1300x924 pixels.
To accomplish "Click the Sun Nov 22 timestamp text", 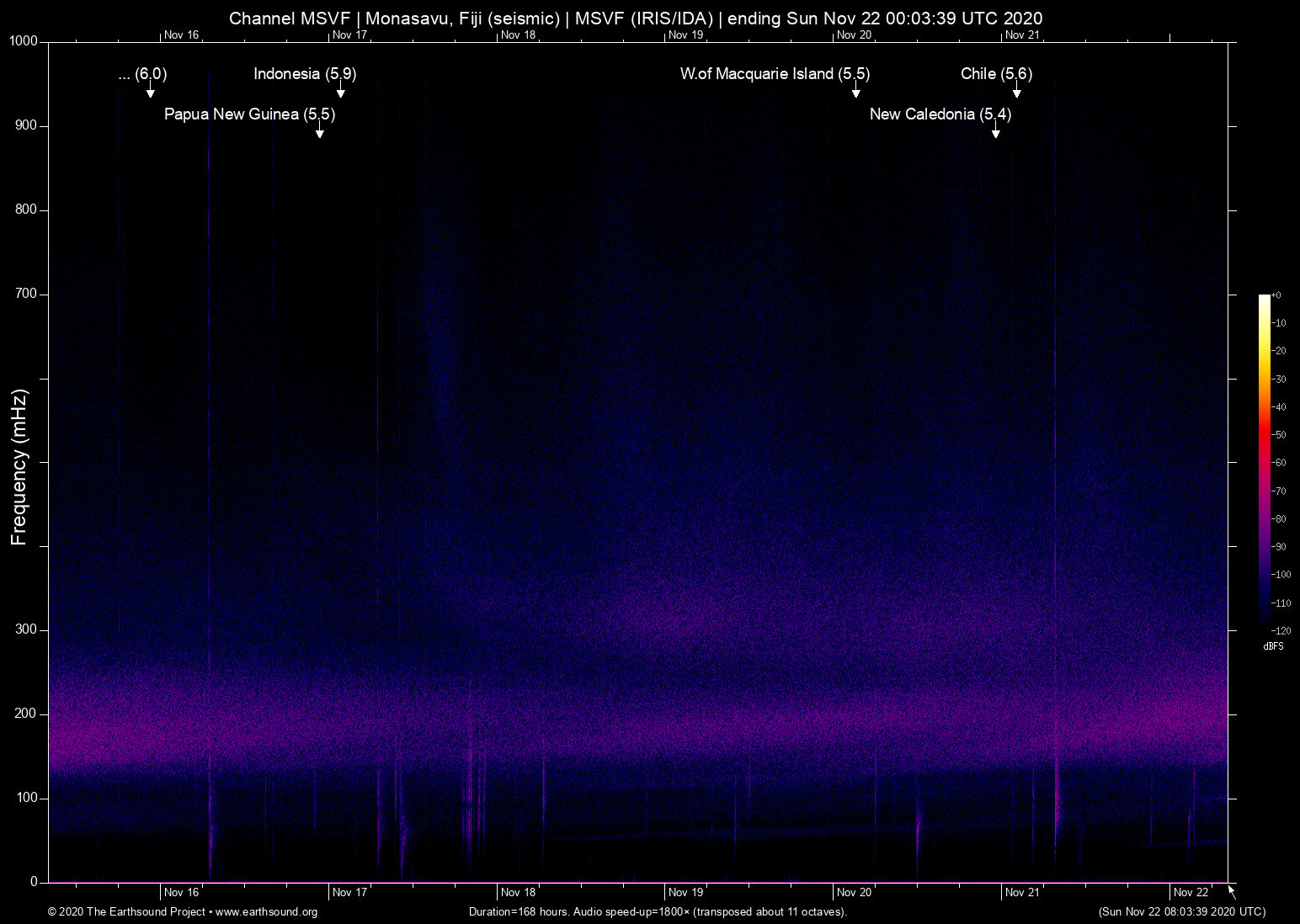I will (1180, 912).
